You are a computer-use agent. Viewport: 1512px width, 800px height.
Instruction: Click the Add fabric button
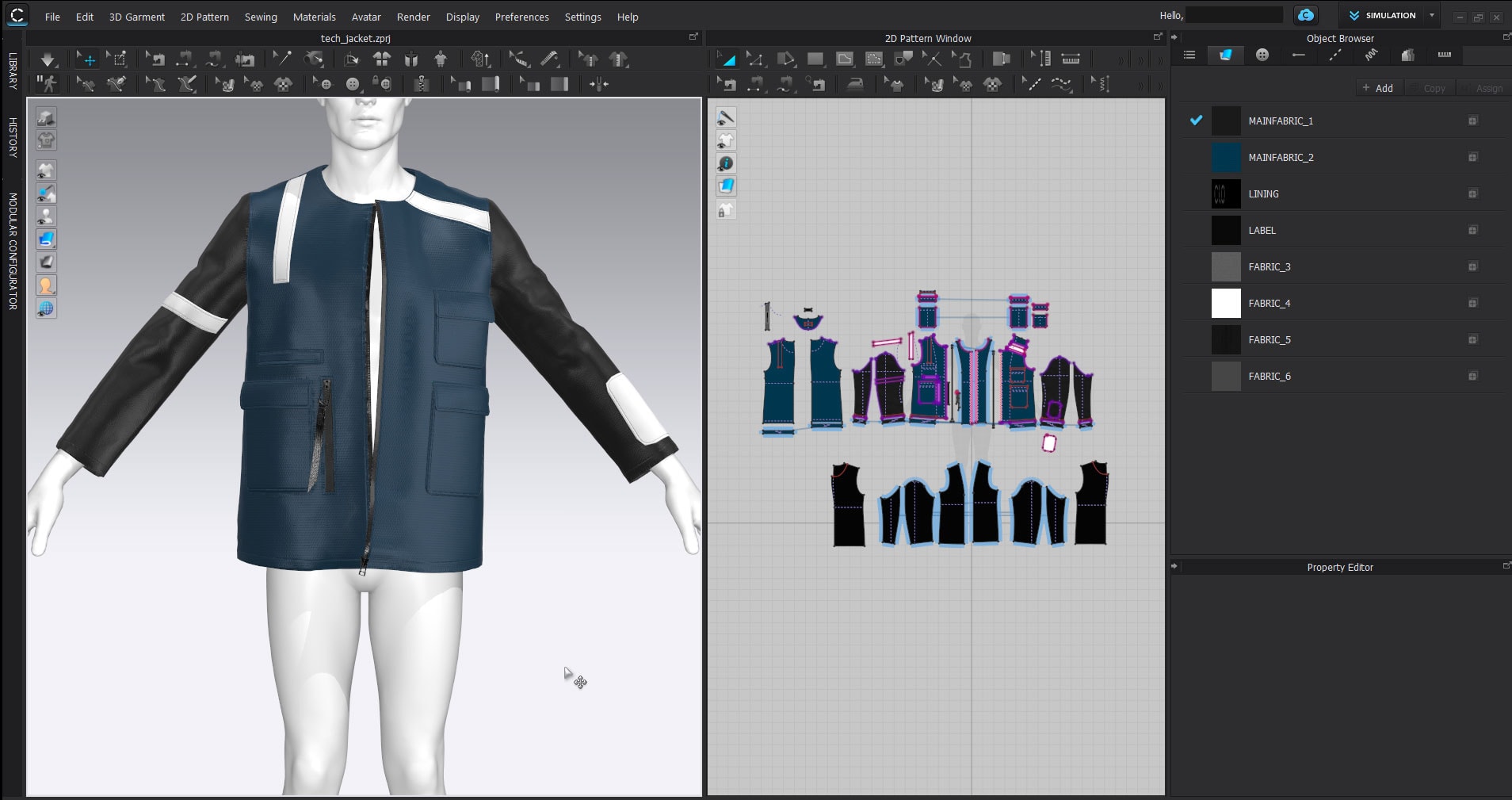coord(1377,88)
